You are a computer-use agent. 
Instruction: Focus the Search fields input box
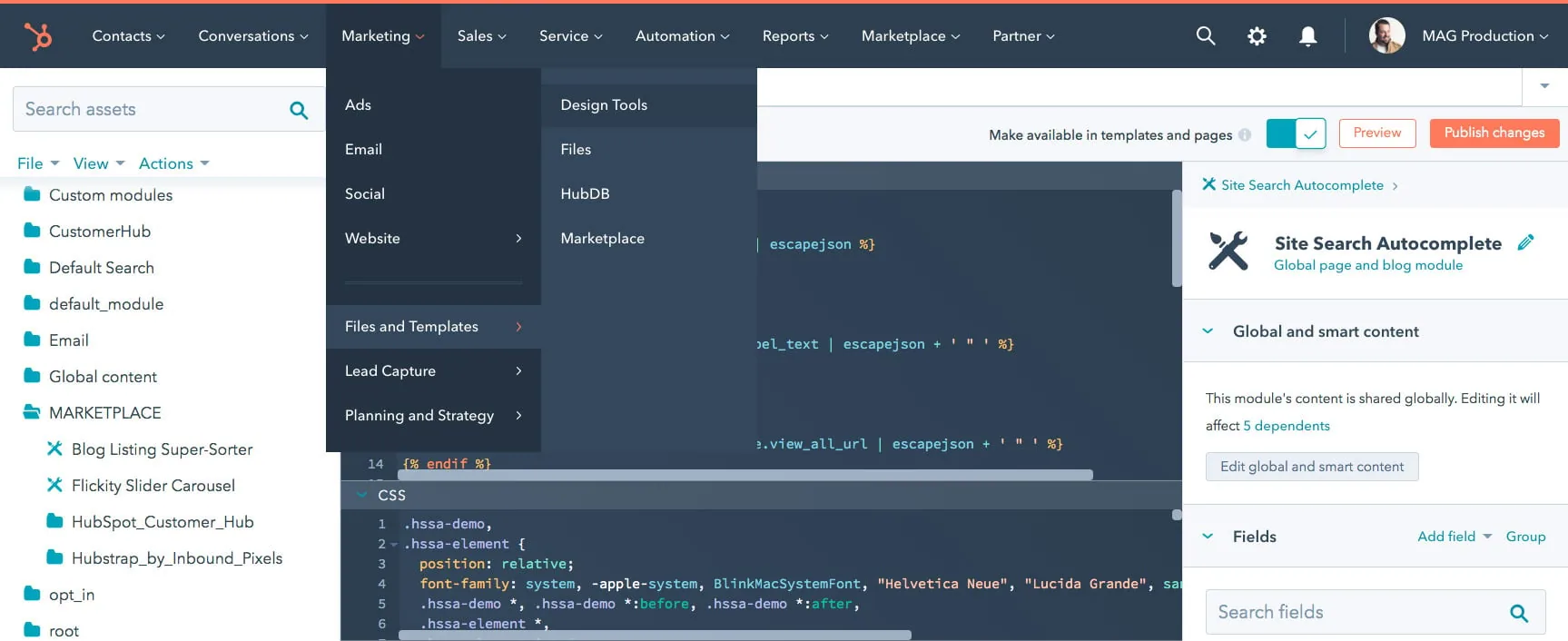tap(1376, 612)
